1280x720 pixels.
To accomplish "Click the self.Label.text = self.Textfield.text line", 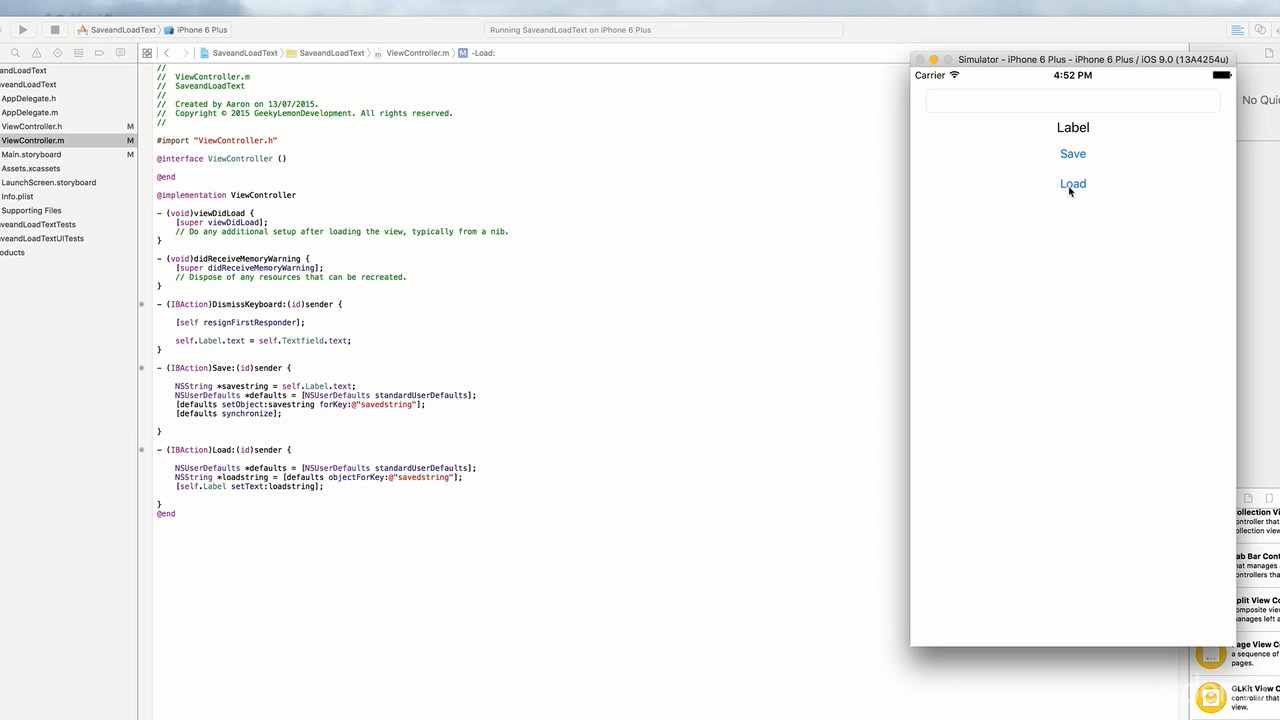I will click(x=263, y=341).
